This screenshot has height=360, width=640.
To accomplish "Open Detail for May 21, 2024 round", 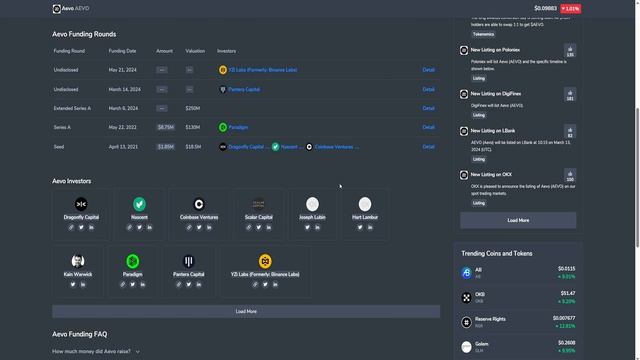I will 429,70.
